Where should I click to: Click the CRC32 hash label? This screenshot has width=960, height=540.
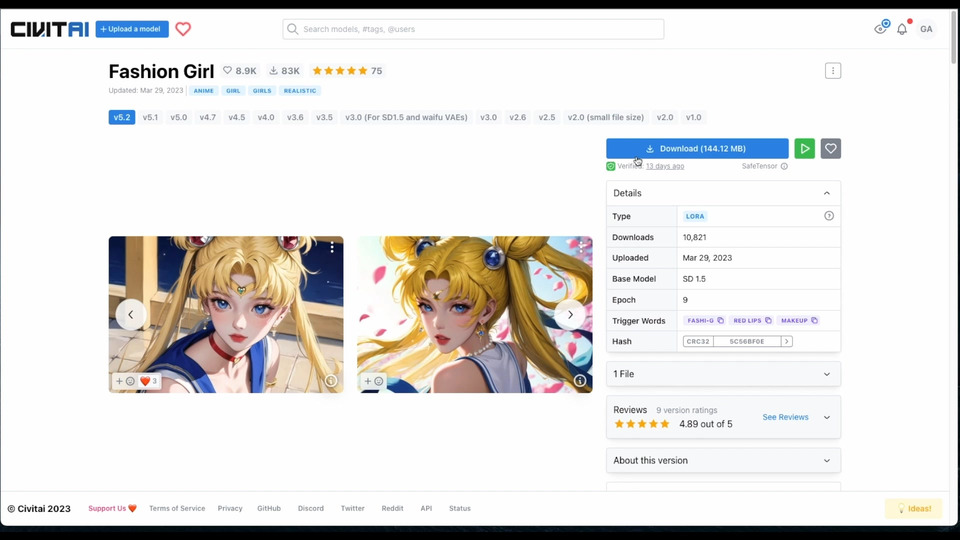[x=698, y=341]
